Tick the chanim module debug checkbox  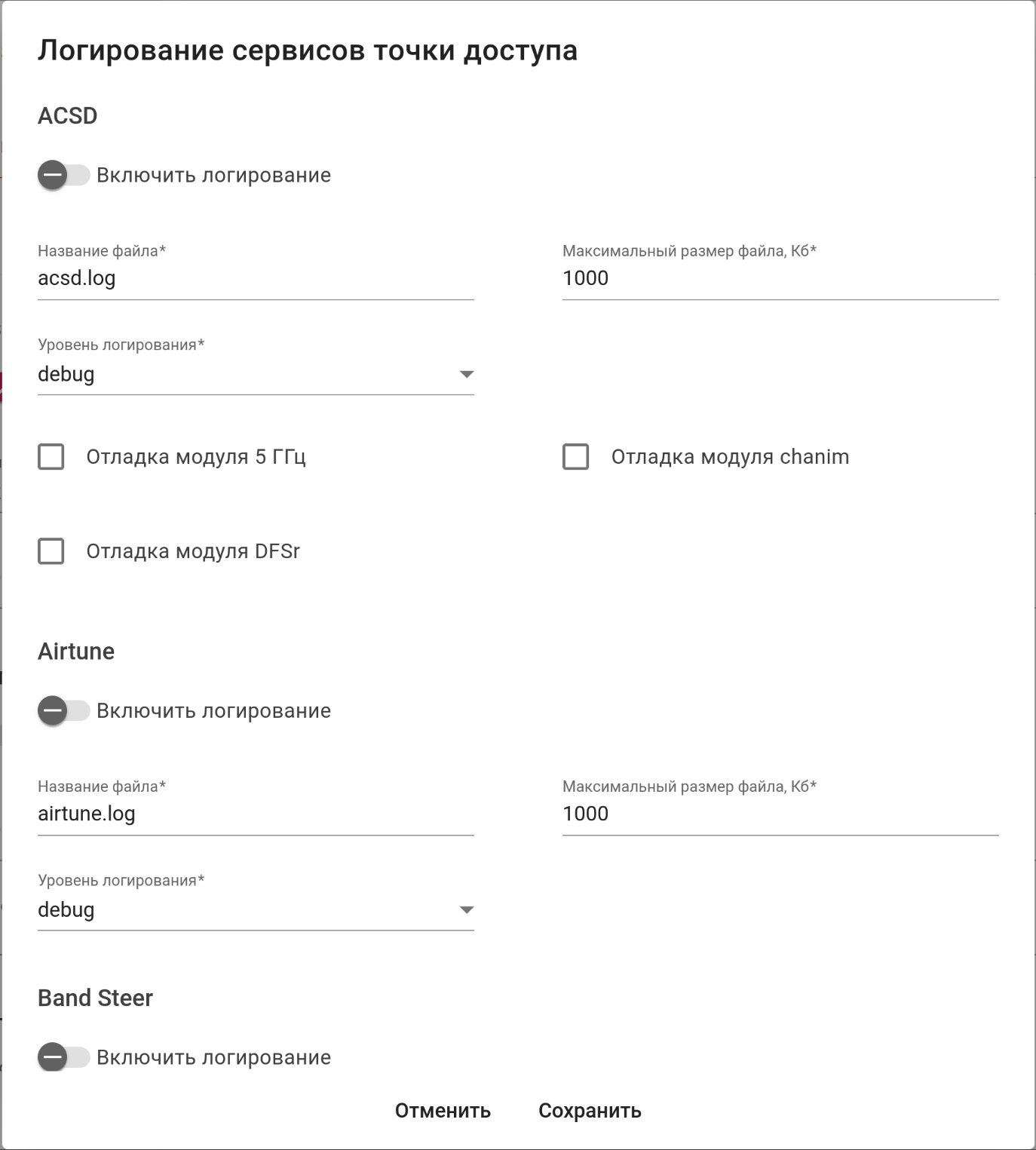coord(576,457)
